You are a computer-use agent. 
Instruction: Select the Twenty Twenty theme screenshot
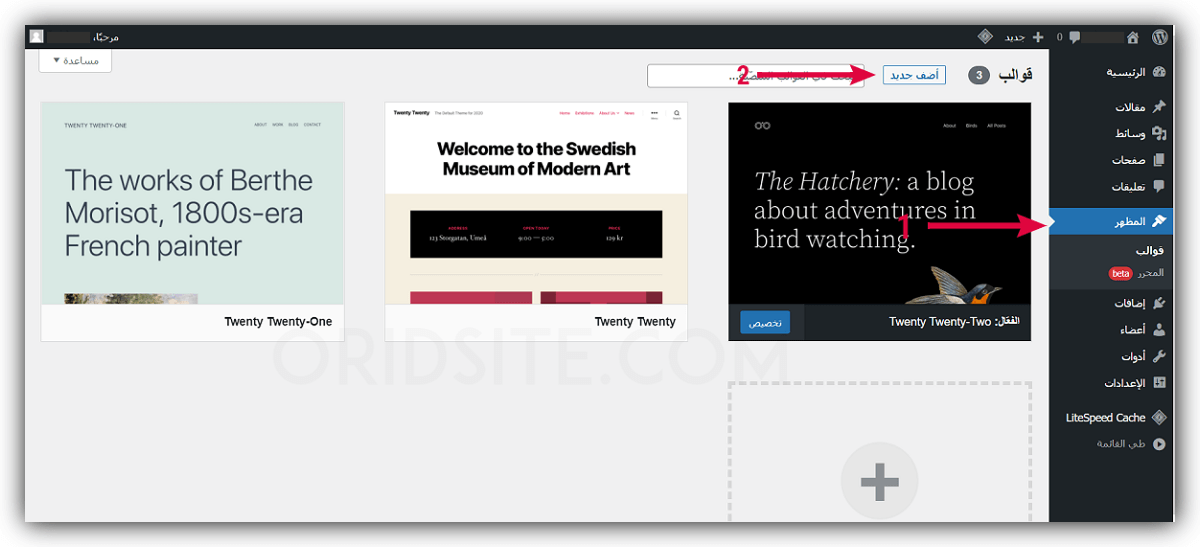click(x=536, y=204)
